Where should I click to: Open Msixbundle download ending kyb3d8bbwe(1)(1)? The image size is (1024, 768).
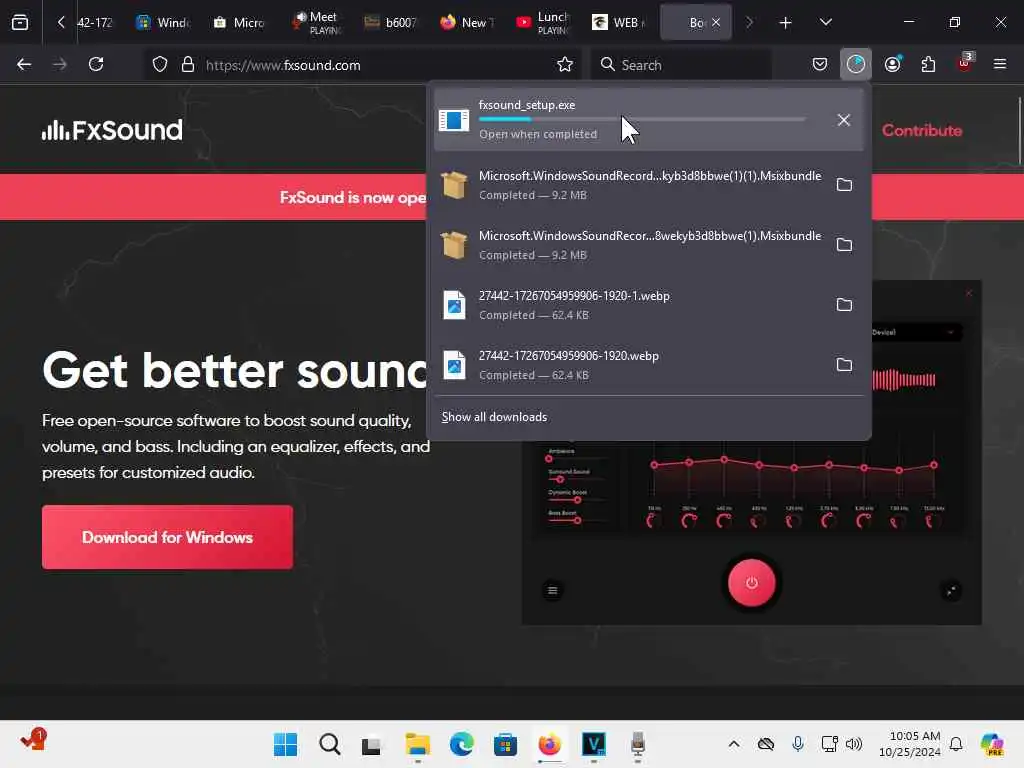pos(630,185)
